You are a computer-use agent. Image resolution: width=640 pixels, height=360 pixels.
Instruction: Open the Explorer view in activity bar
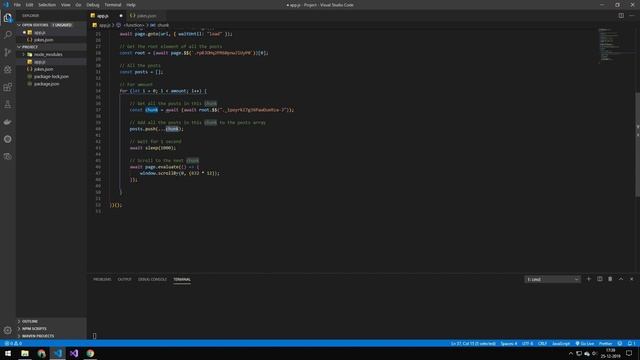point(8,18)
